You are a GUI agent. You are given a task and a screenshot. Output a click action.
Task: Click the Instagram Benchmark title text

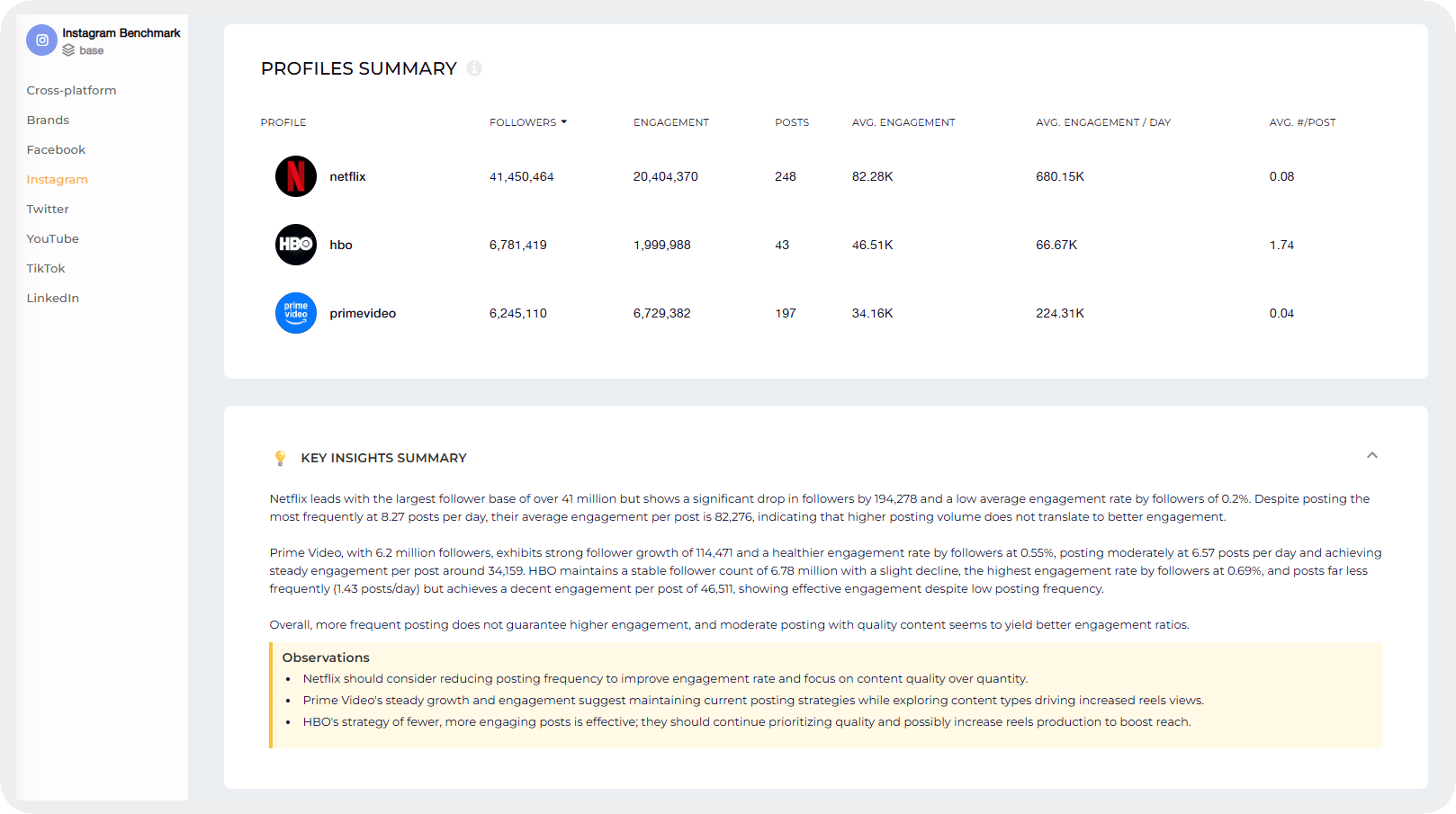tap(121, 32)
